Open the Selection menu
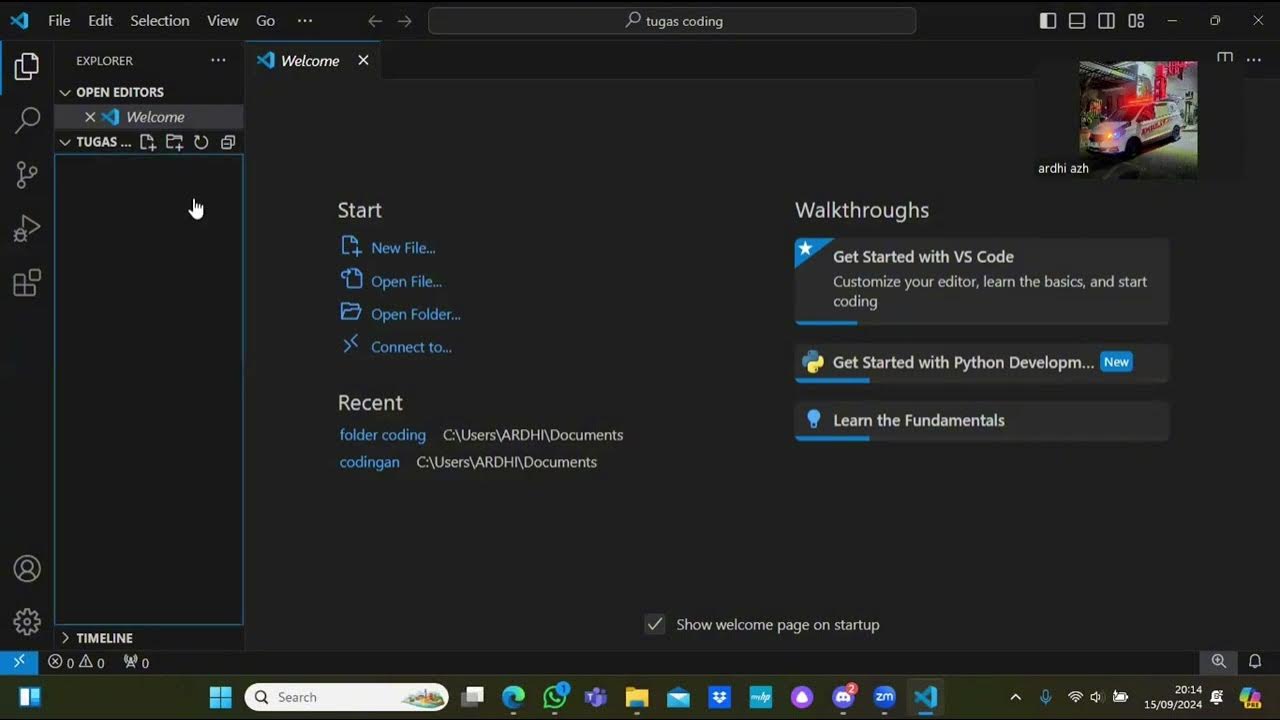Screen dimensions: 1280x720 159,20
